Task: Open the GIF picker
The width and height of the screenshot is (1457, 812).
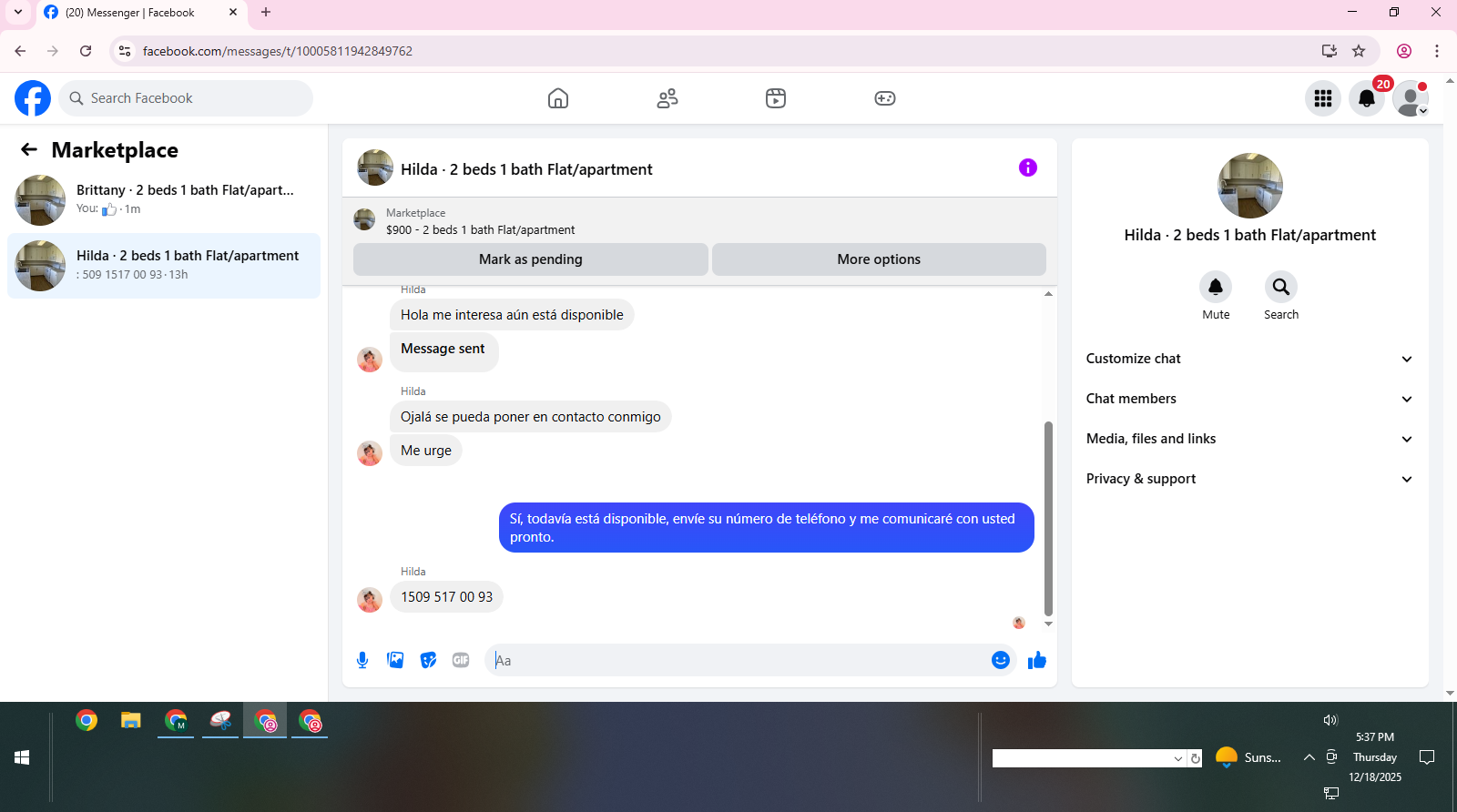Action: pyautogui.click(x=461, y=660)
